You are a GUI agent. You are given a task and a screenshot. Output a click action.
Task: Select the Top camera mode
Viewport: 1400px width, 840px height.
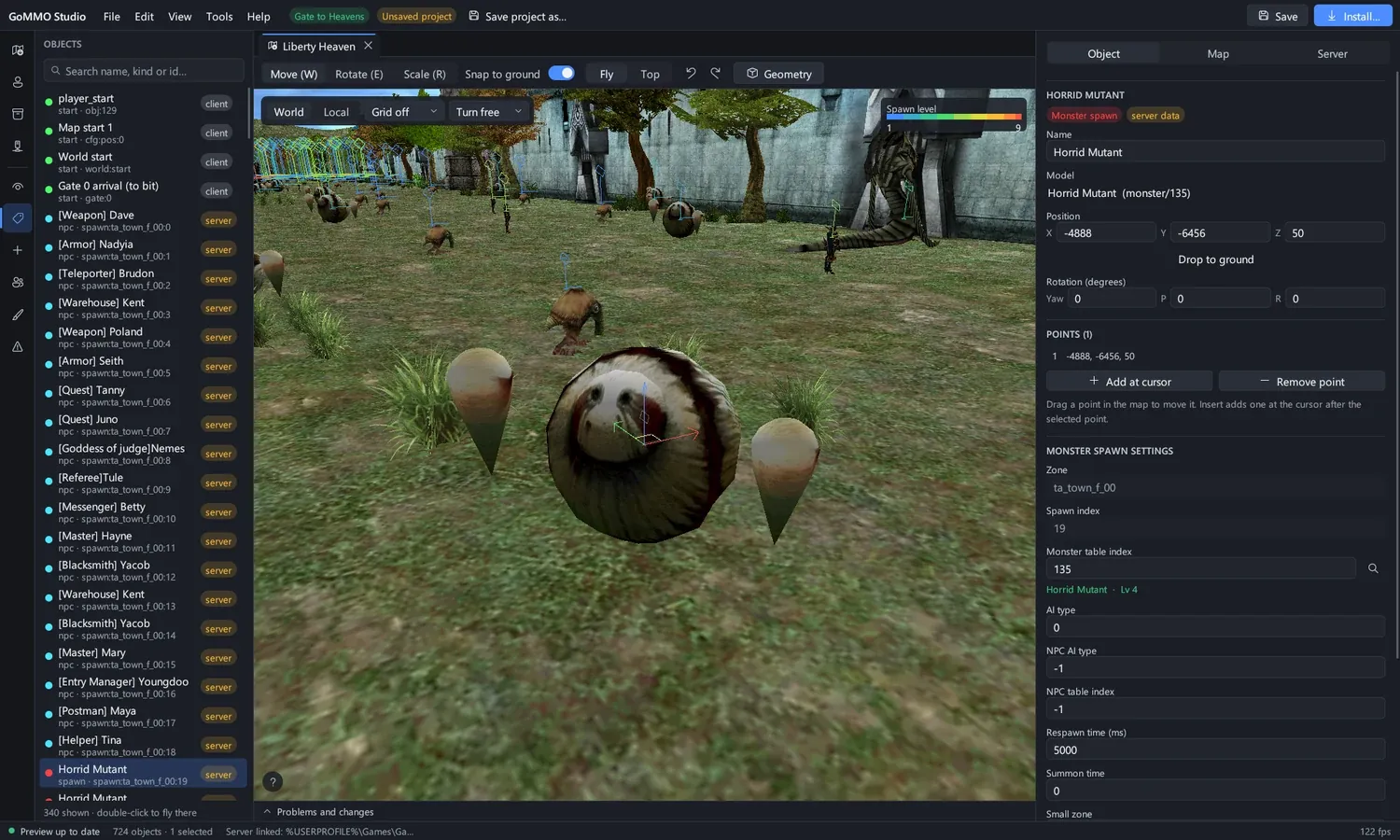pos(650,74)
